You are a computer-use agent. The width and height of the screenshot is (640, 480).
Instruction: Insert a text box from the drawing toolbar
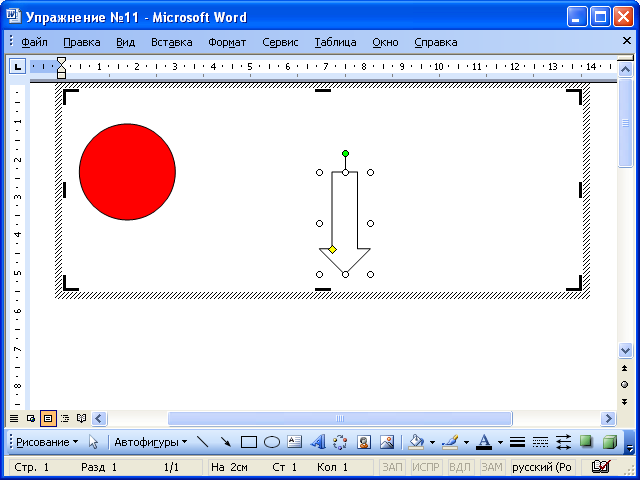pyautogui.click(x=294, y=442)
